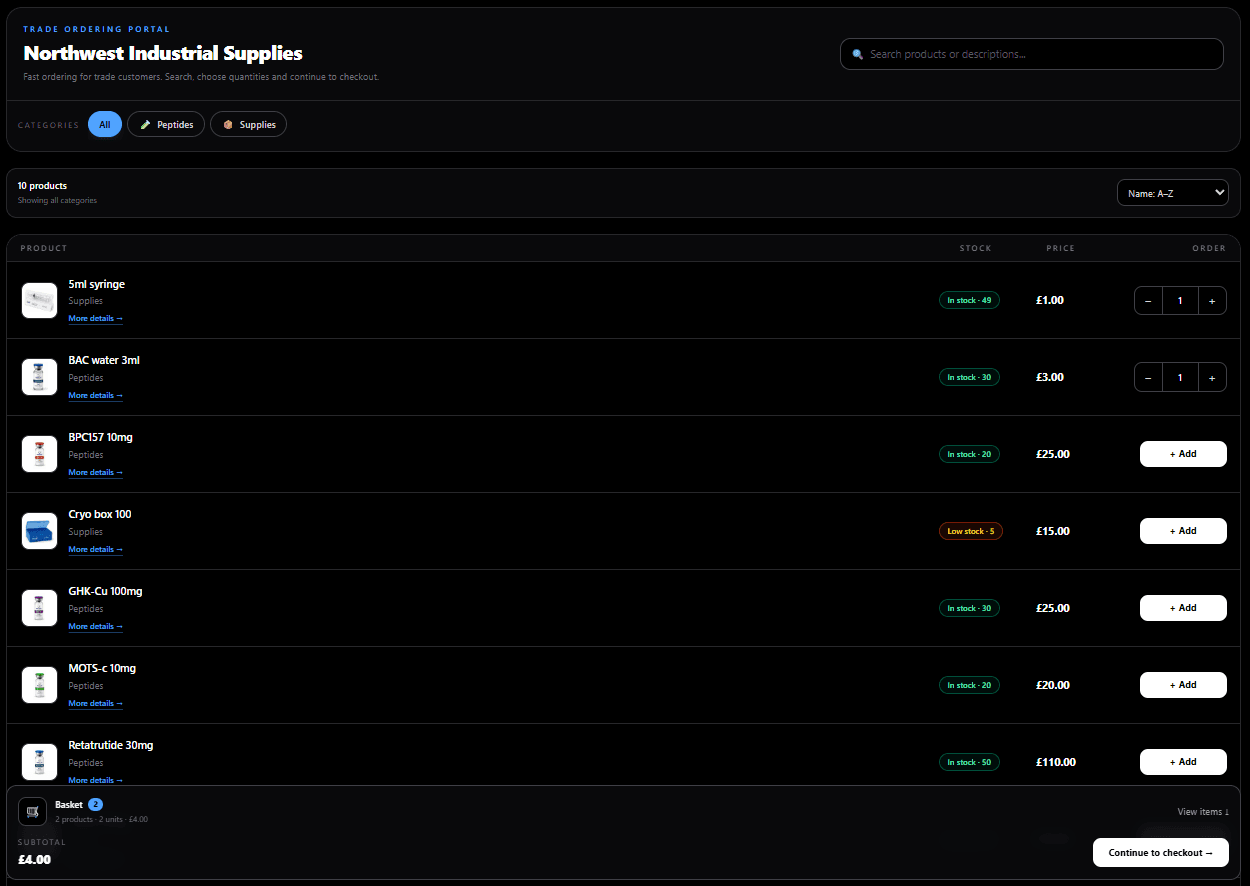Open the basket cart icon
The height and width of the screenshot is (886, 1250).
click(x=33, y=811)
